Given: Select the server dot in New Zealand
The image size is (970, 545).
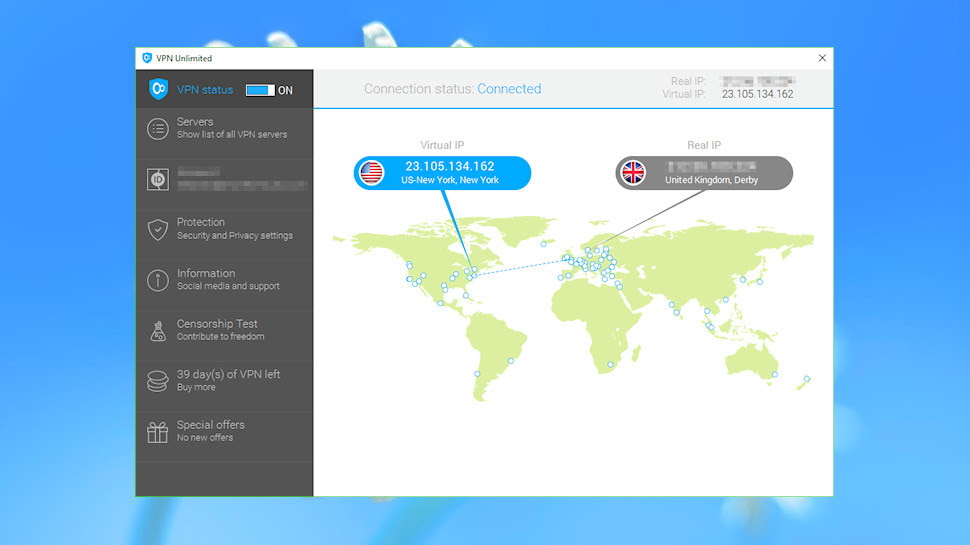Looking at the screenshot, I should (x=807, y=379).
